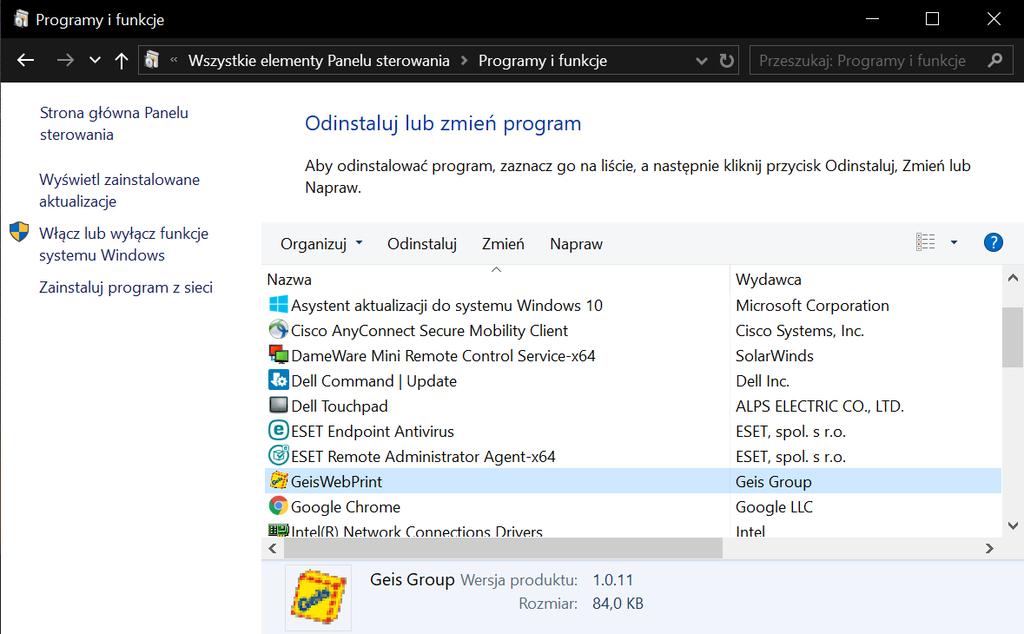
Task: Click the vertical scrollbar thumb
Action: pos(1013,337)
